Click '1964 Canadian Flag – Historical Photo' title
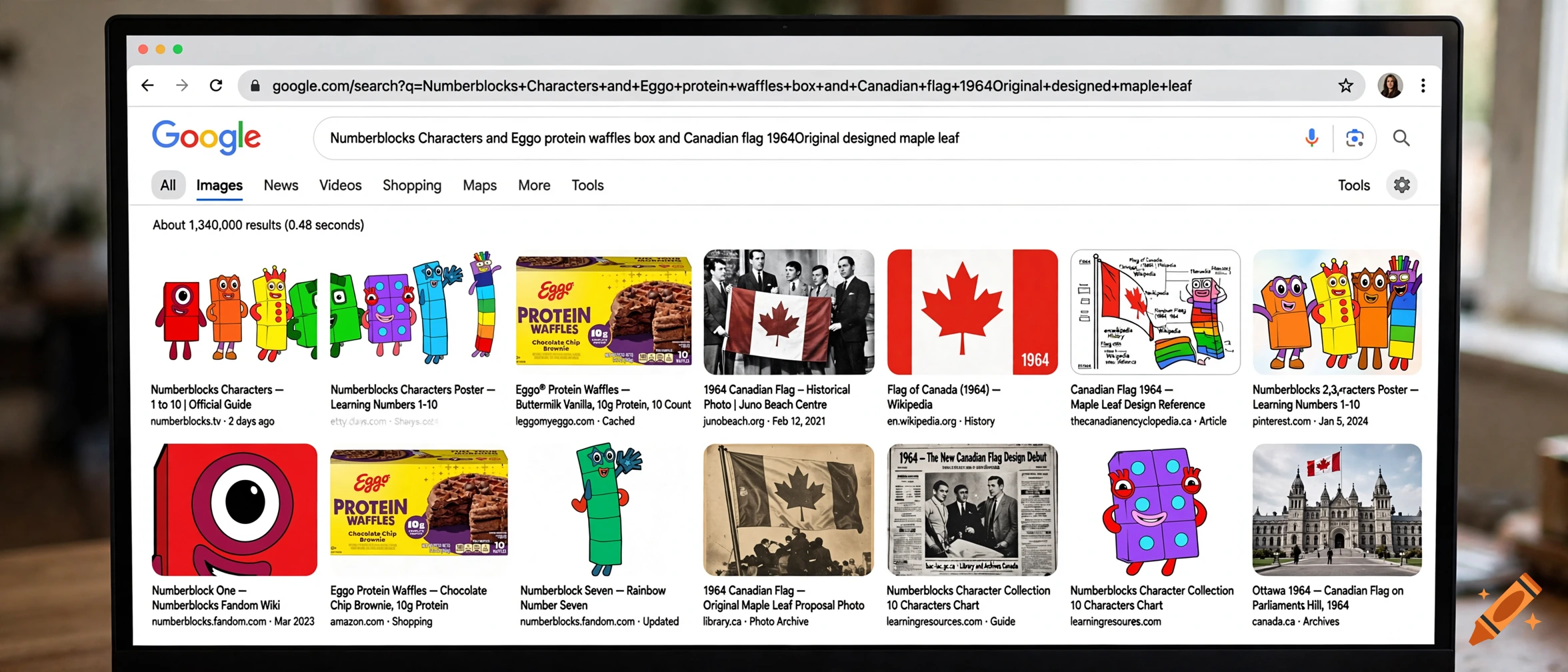The width and height of the screenshot is (1568, 672). coord(777,397)
